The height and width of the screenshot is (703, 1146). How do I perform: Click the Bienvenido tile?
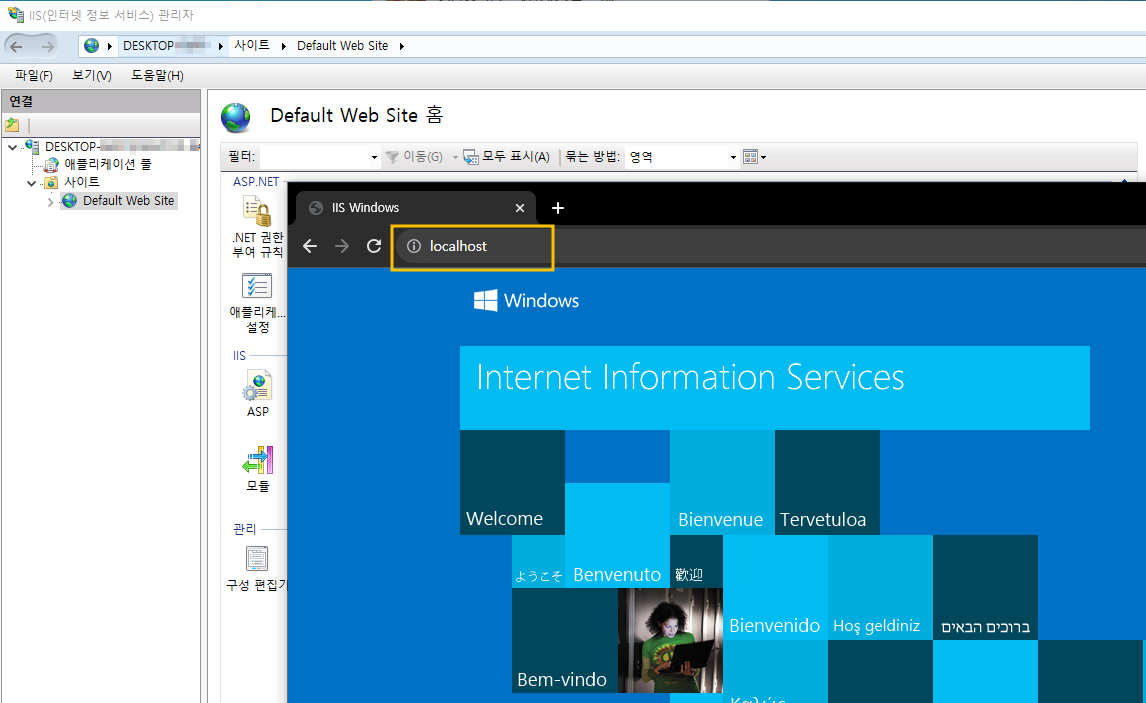click(775, 588)
